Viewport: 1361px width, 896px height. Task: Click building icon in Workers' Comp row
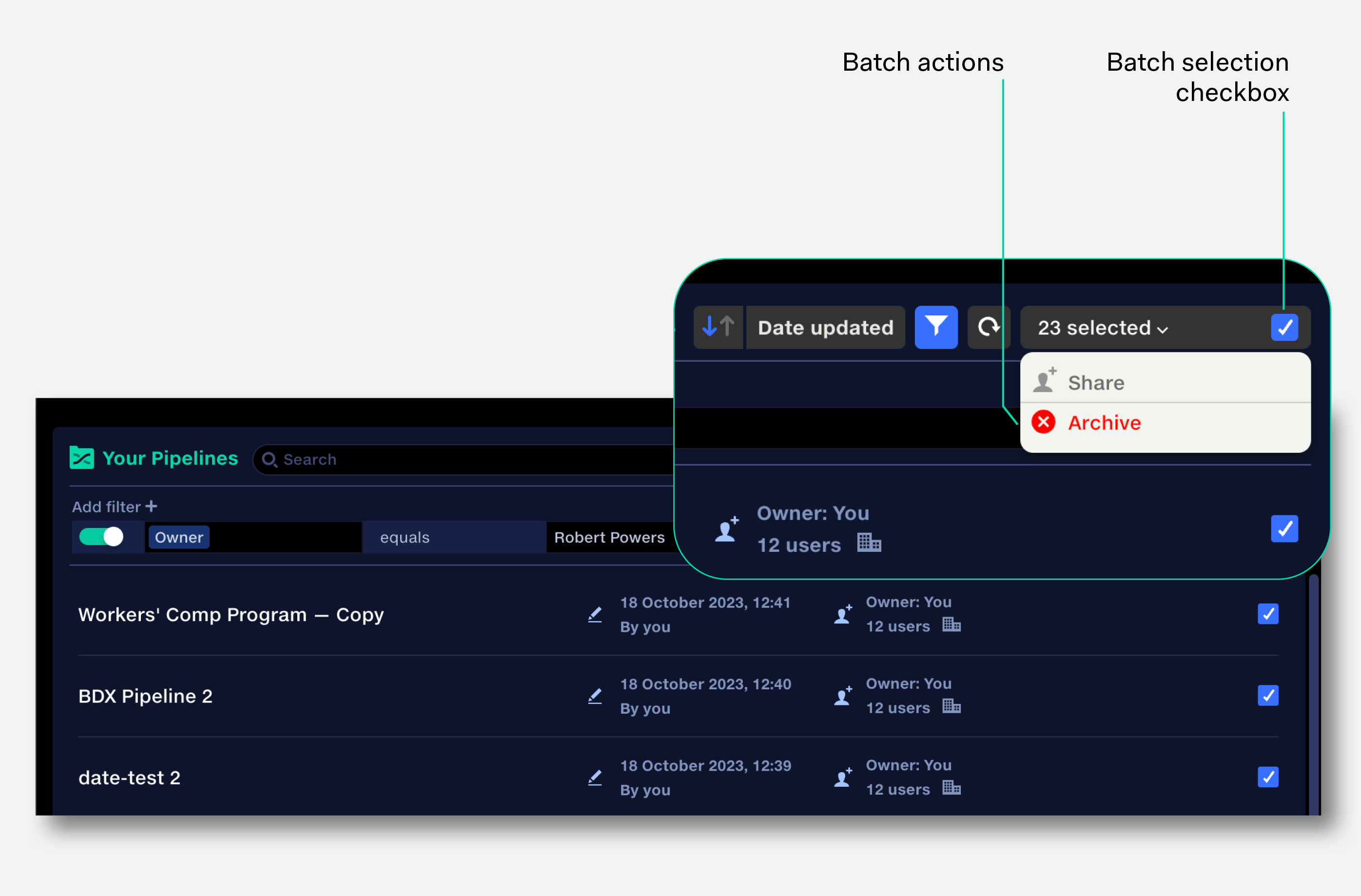(952, 624)
